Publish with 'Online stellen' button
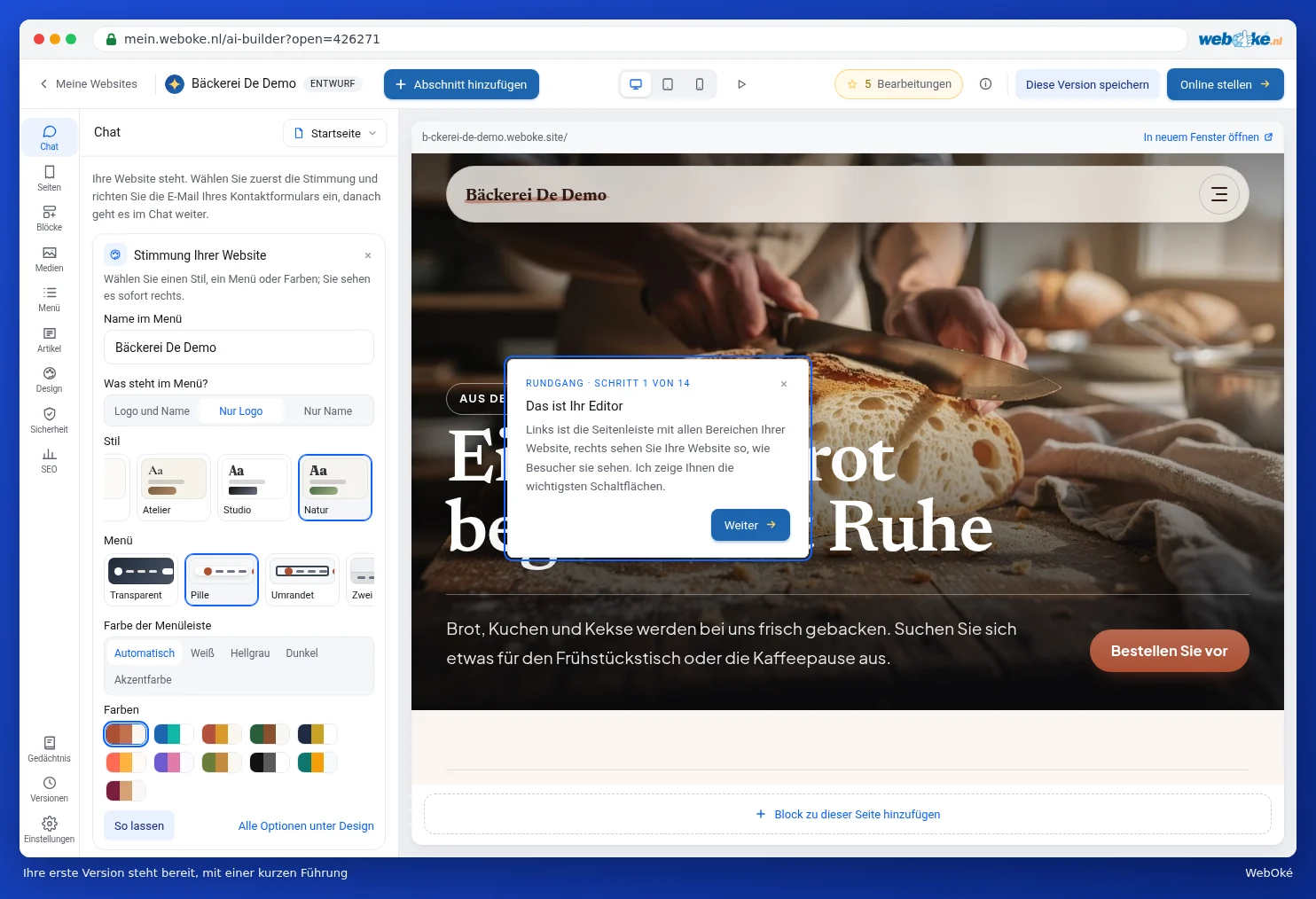 tap(1225, 84)
